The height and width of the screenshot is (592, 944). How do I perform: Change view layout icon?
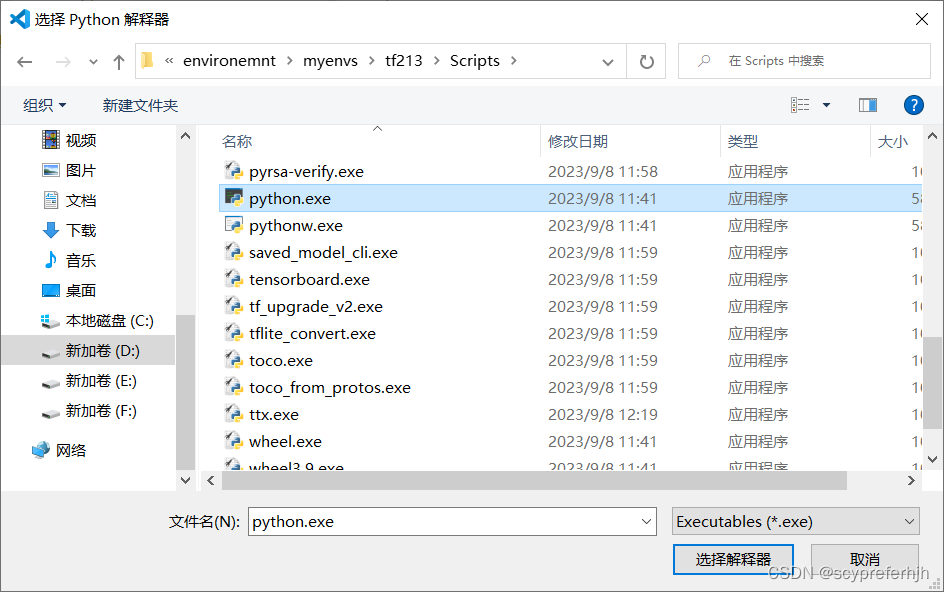click(x=800, y=105)
